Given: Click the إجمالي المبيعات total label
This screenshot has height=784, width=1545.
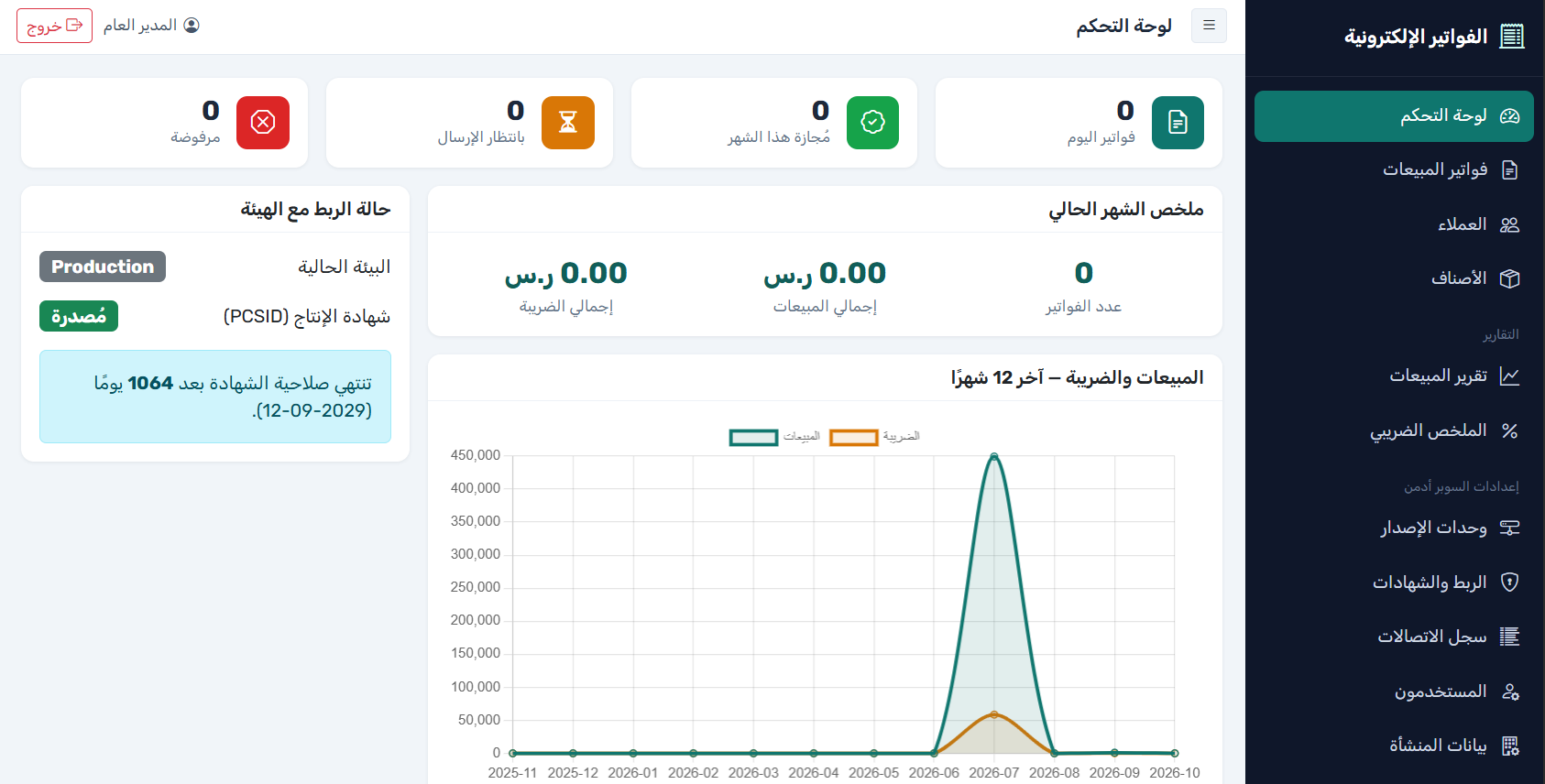Looking at the screenshot, I should pyautogui.click(x=825, y=306).
